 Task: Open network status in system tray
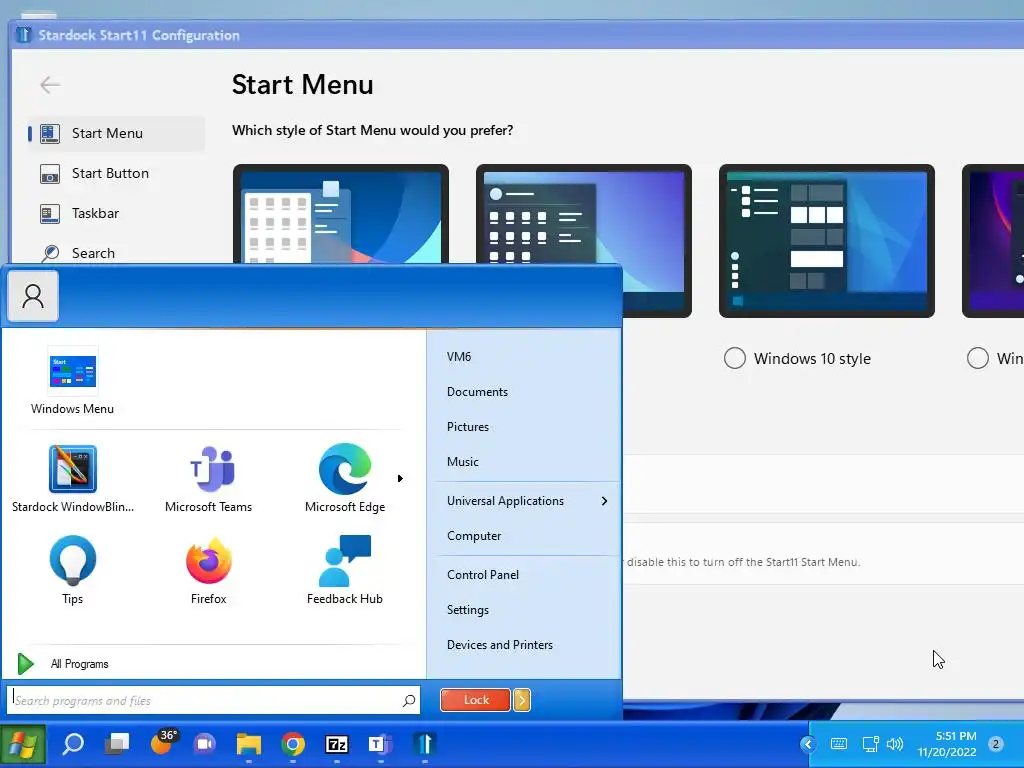tap(870, 744)
